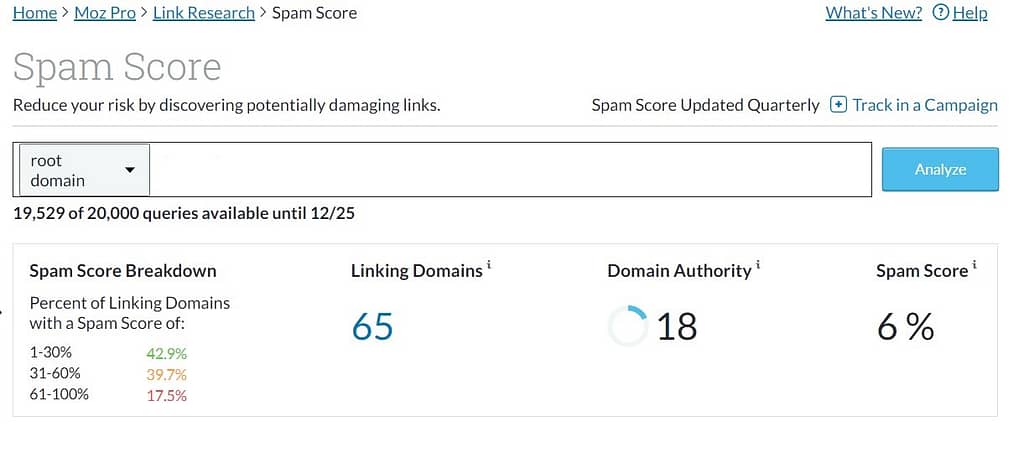Click the Spam Score value 6 %
This screenshot has height=459, width=1024.
pyautogui.click(x=905, y=326)
